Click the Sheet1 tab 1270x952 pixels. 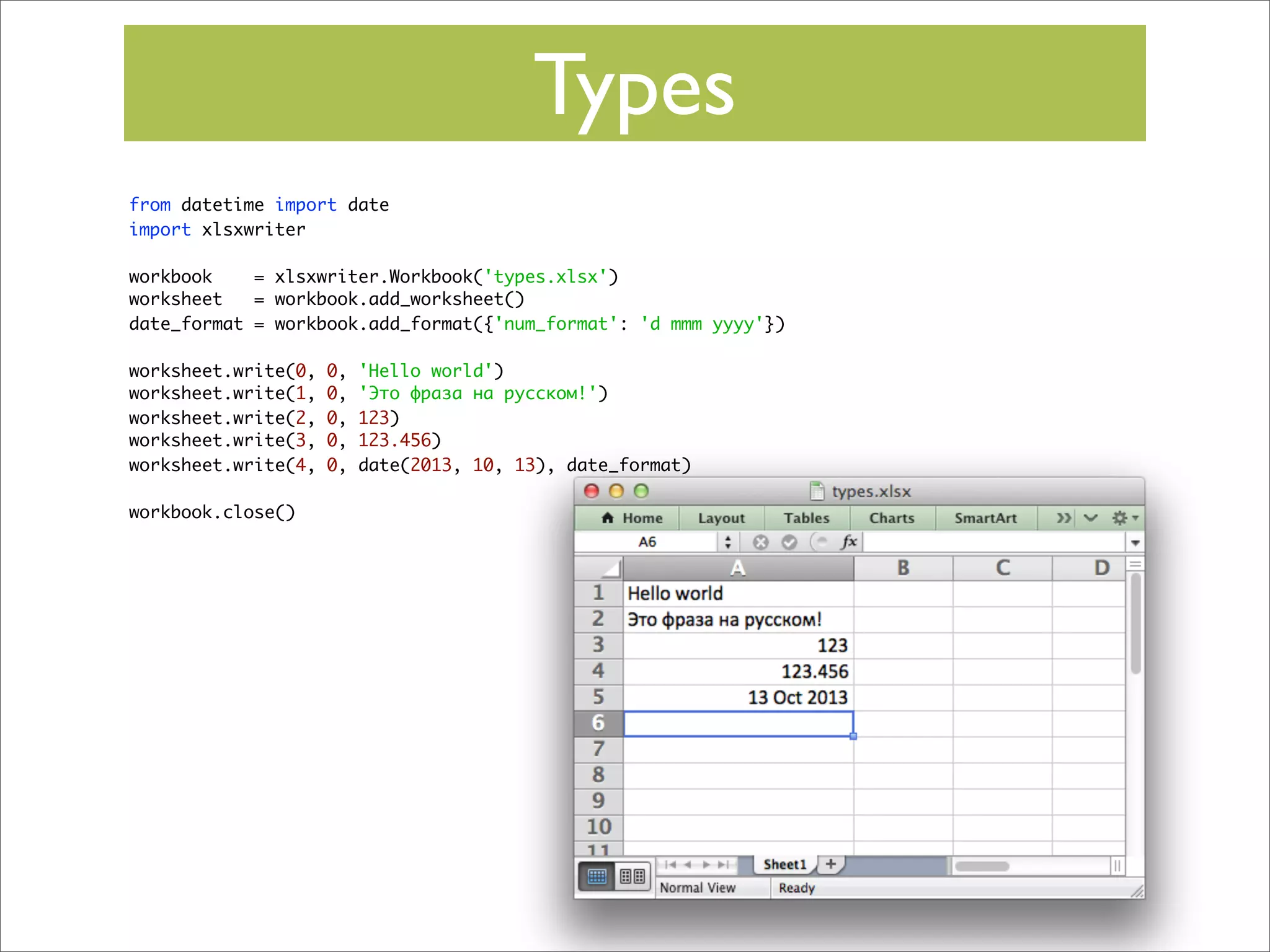click(784, 865)
